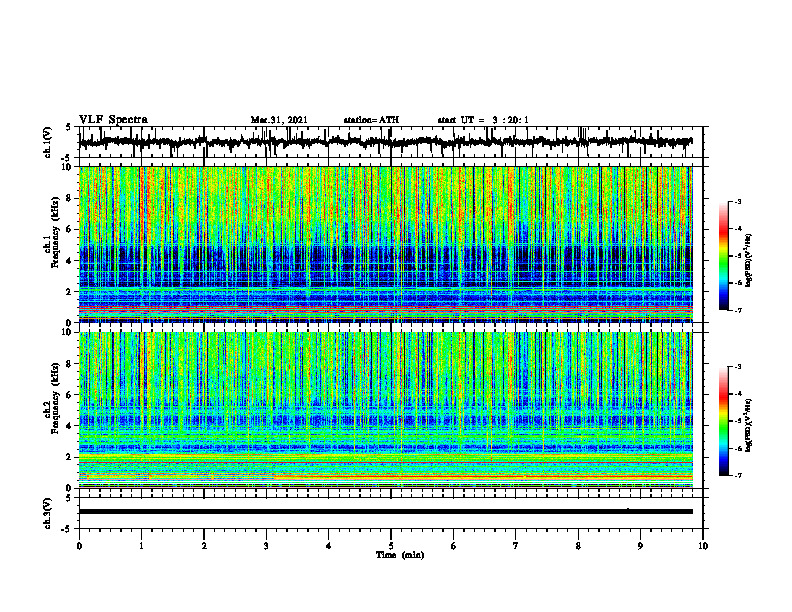Click the "-5" tick on the ch.1(V) axis
This screenshot has height=612, width=792.
tap(68, 159)
